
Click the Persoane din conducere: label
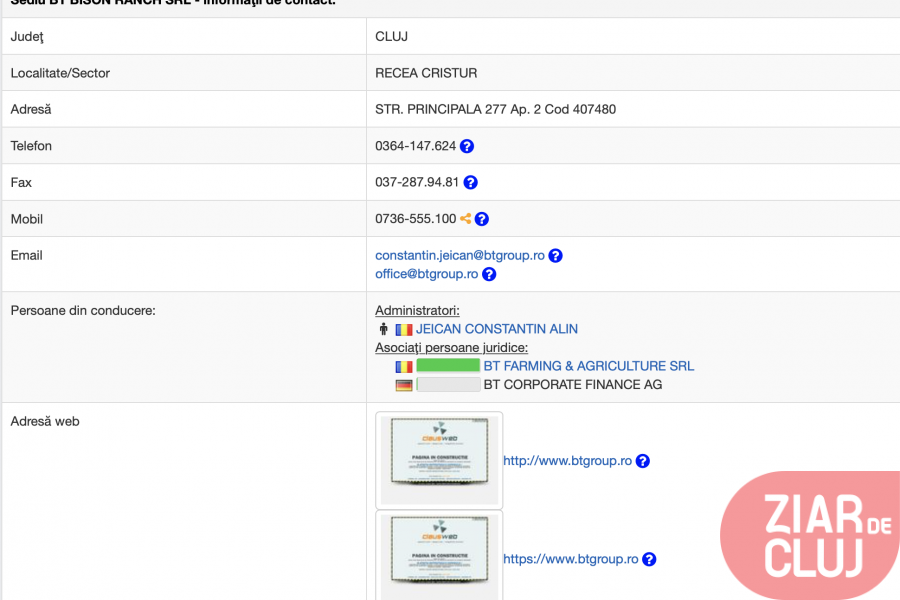[x=83, y=311]
